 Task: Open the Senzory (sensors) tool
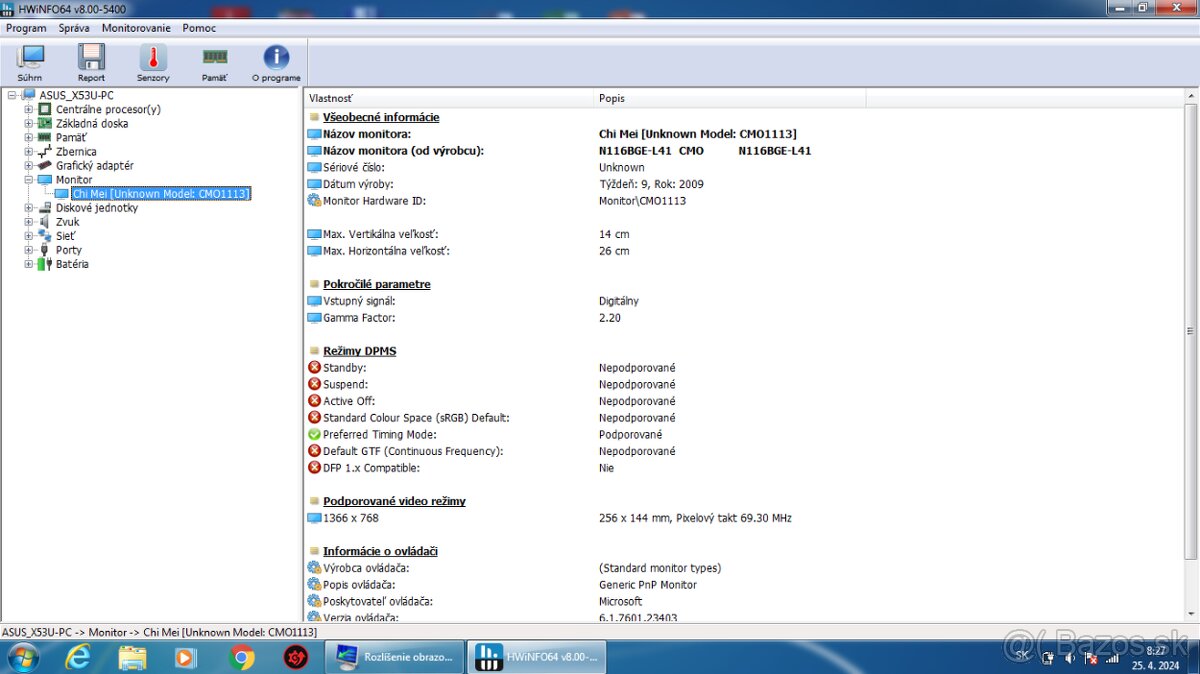[152, 60]
